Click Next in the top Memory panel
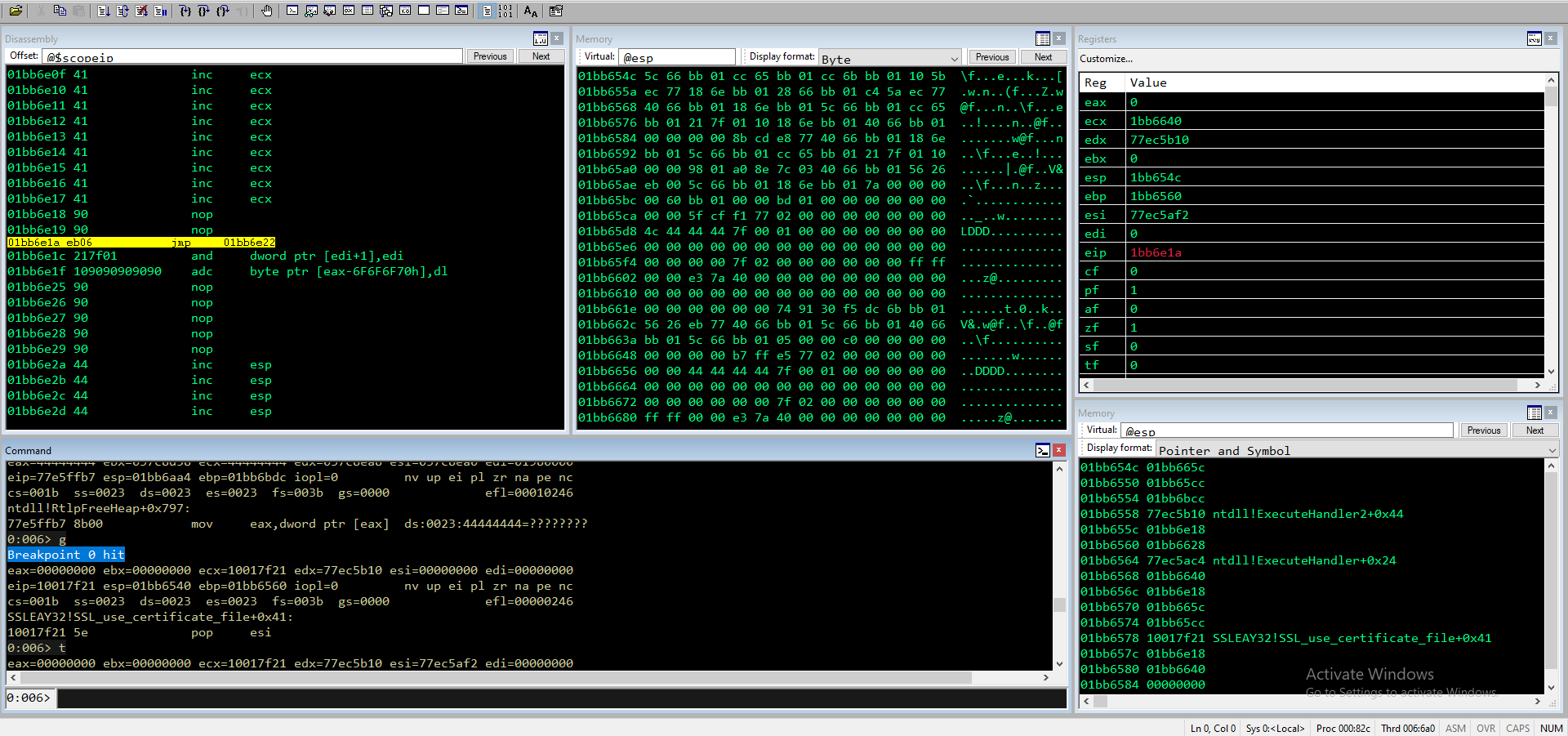1568x736 pixels. tap(1043, 57)
